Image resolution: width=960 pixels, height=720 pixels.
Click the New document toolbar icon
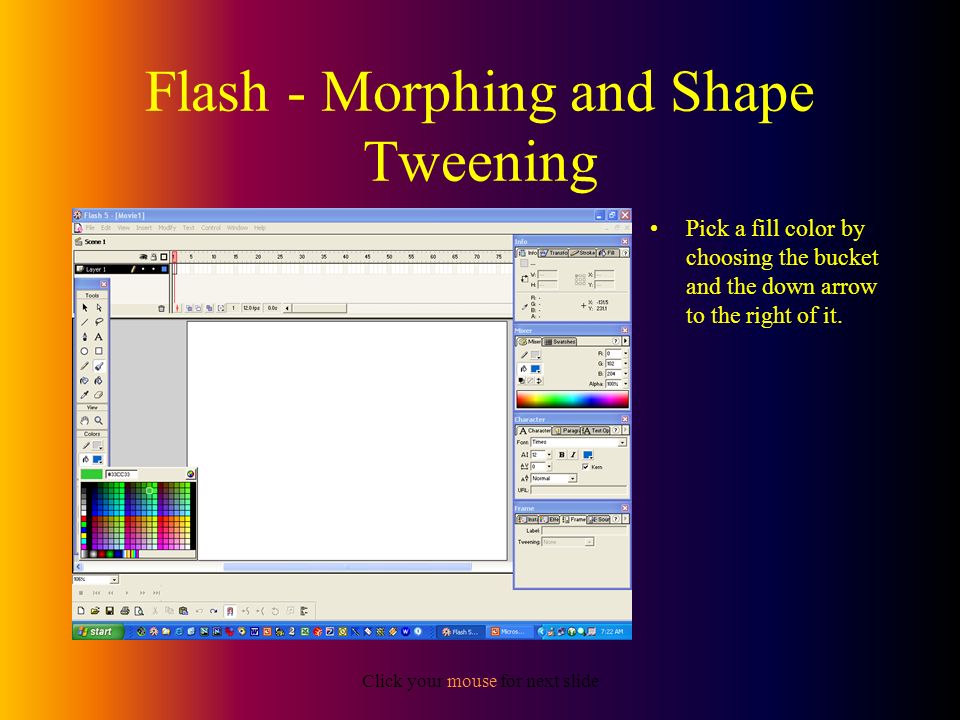point(81,610)
